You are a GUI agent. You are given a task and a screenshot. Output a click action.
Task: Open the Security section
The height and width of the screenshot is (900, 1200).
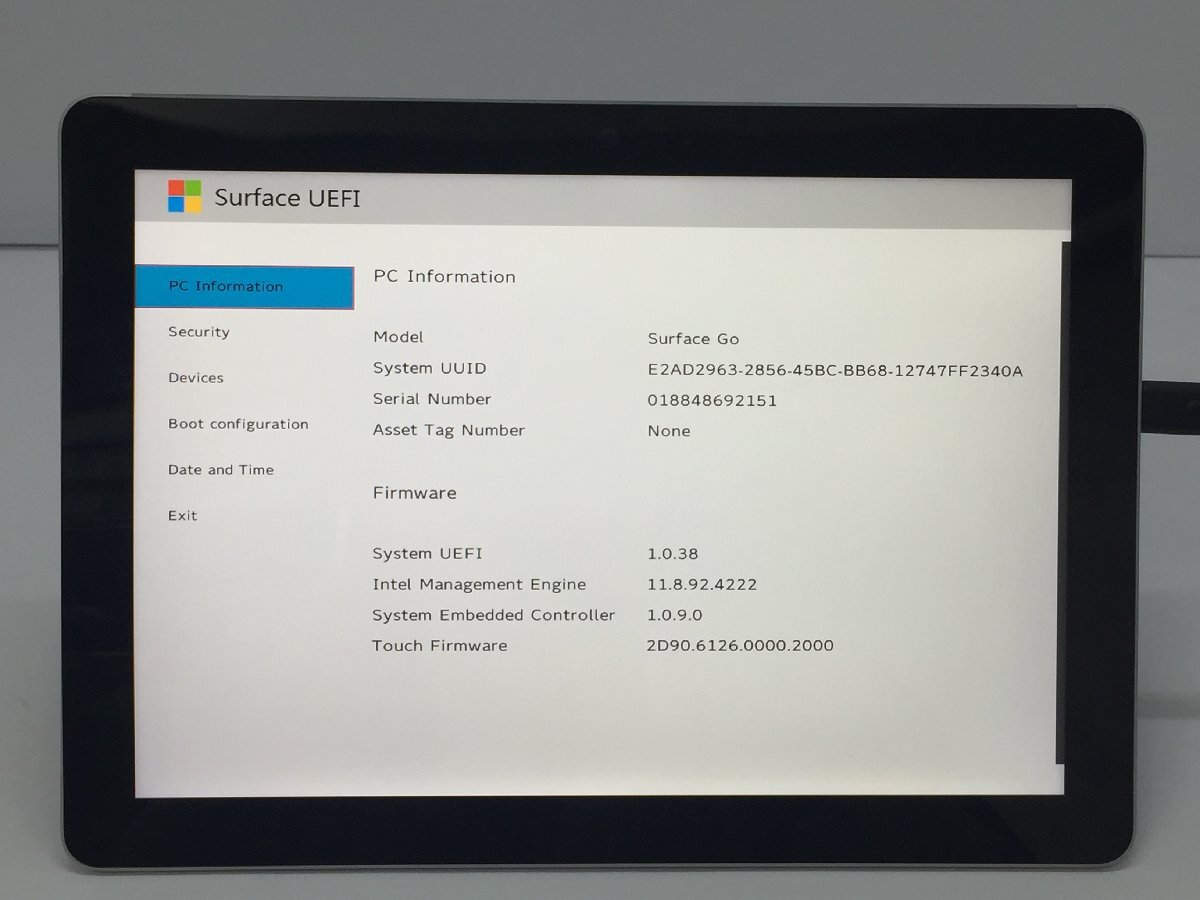(198, 332)
